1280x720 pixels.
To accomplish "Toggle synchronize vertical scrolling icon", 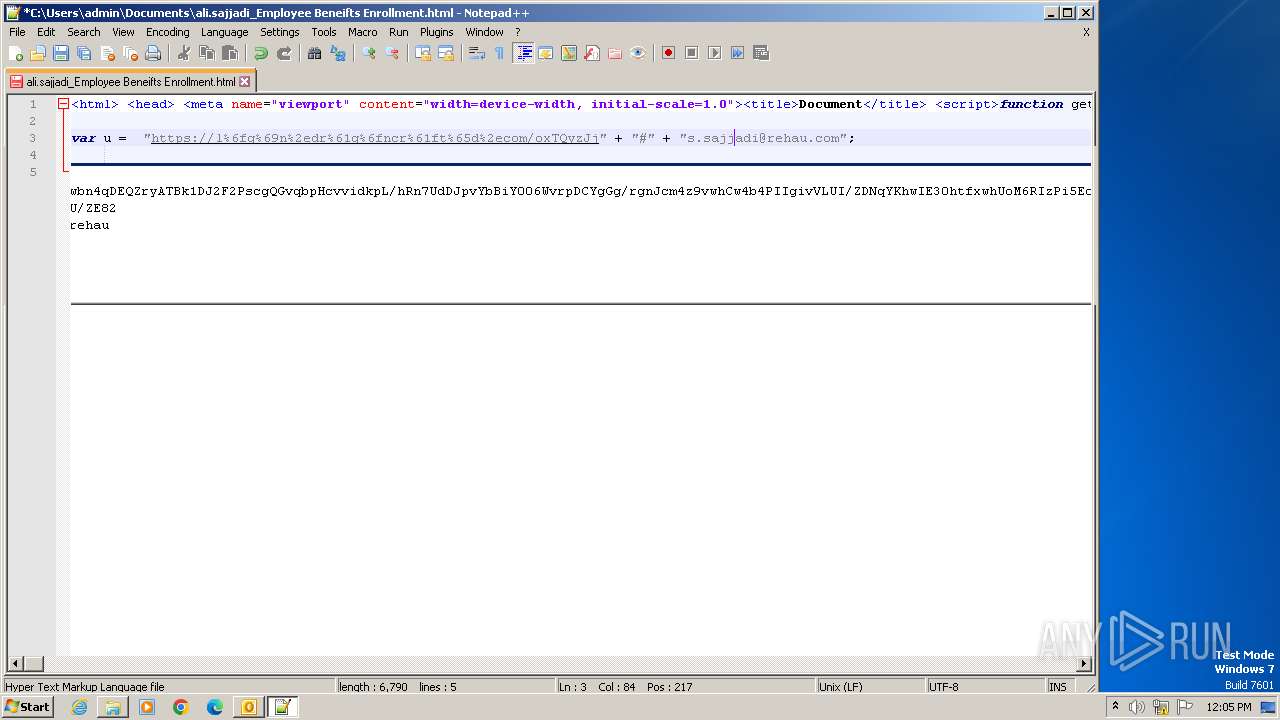I will tap(423, 53).
